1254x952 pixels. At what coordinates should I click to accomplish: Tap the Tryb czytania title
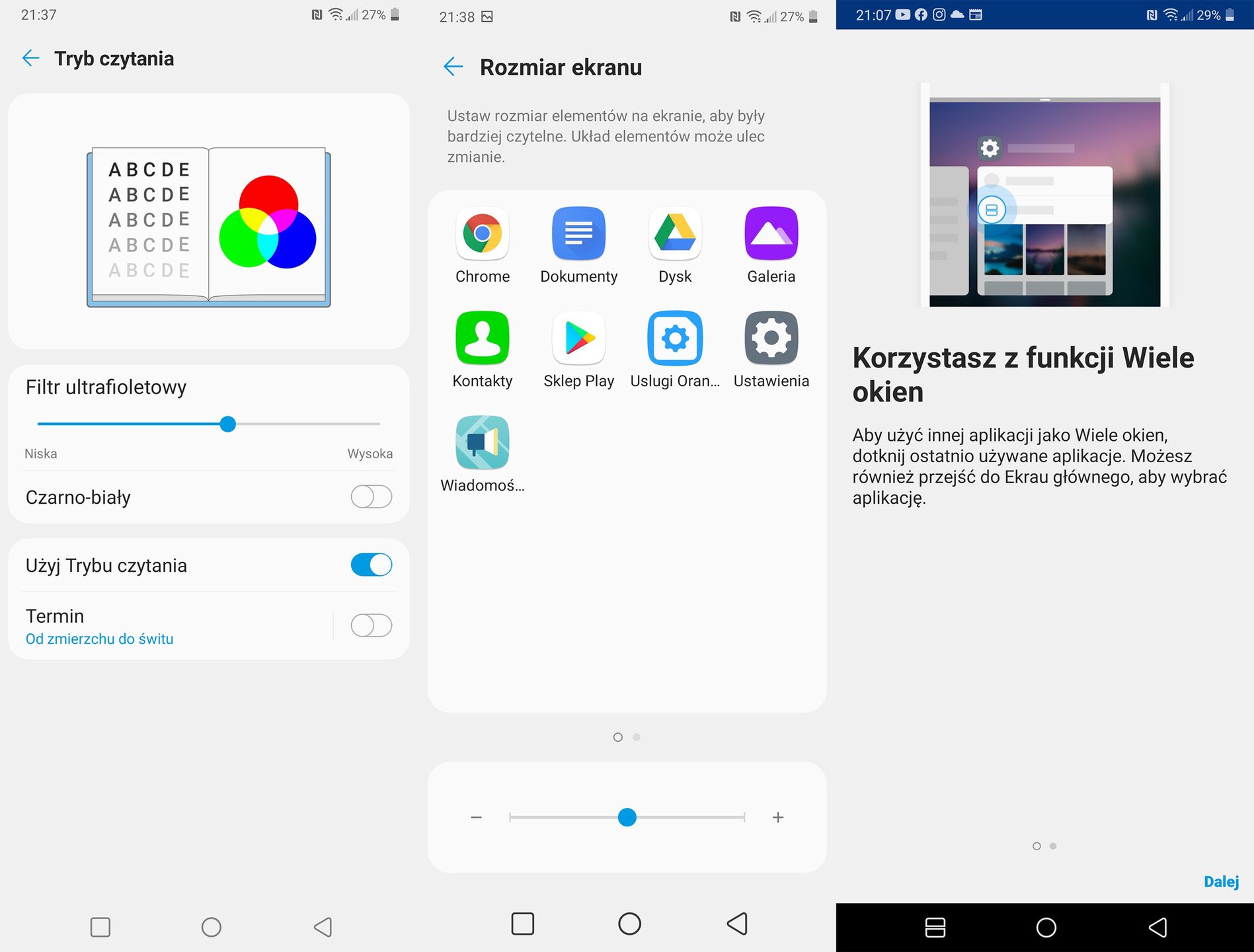114,59
